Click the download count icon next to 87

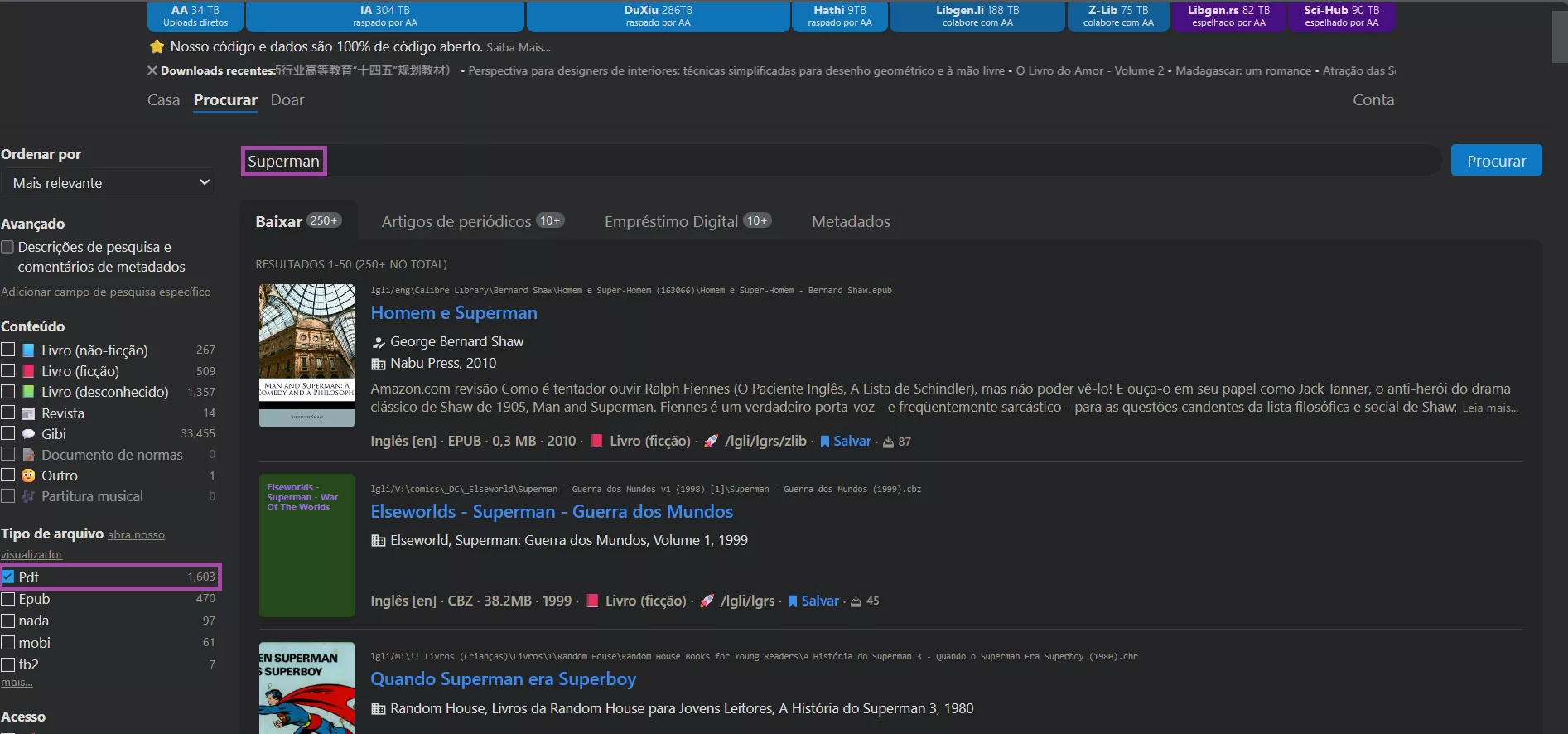888,442
